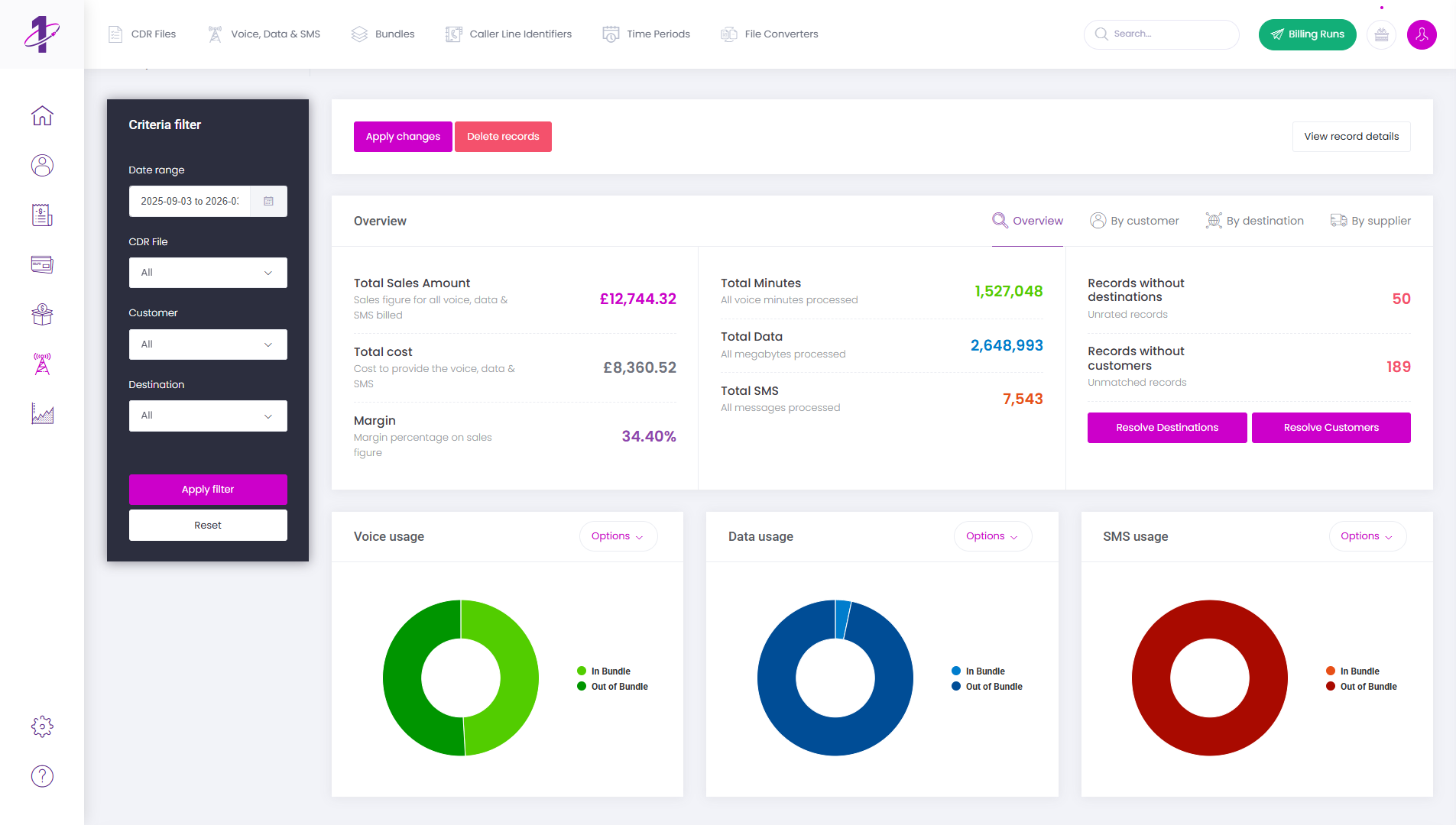
Task: Open the CDR File dropdown
Action: [x=208, y=273]
